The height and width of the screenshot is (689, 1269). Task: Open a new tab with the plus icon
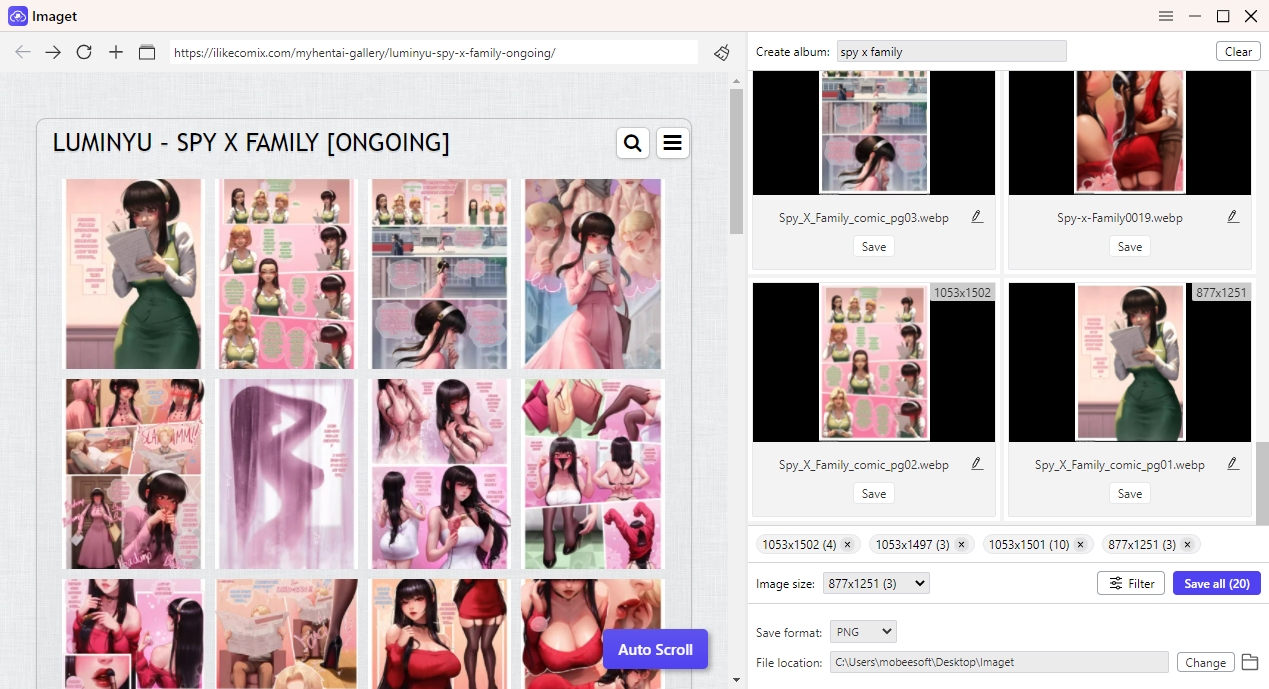pyautogui.click(x=116, y=52)
